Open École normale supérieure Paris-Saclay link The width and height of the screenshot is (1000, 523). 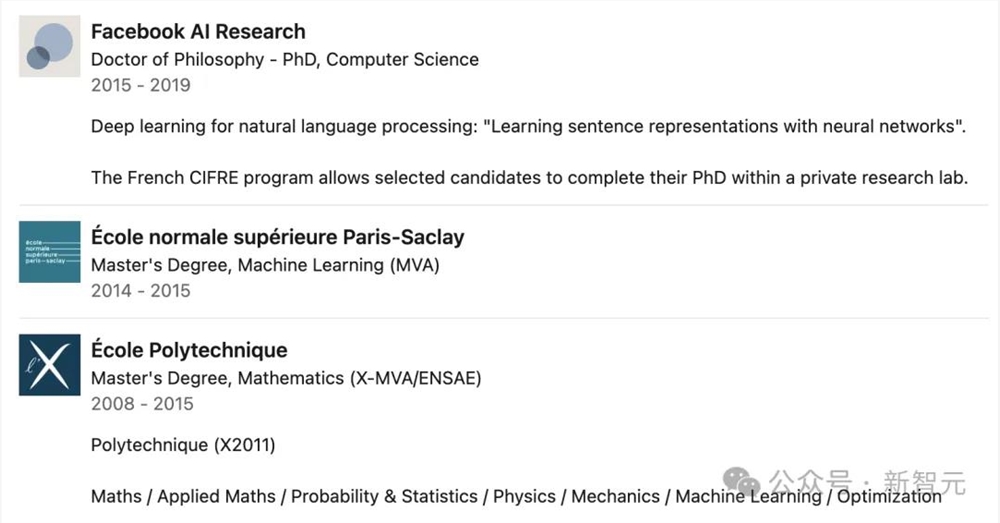pyautogui.click(x=277, y=238)
